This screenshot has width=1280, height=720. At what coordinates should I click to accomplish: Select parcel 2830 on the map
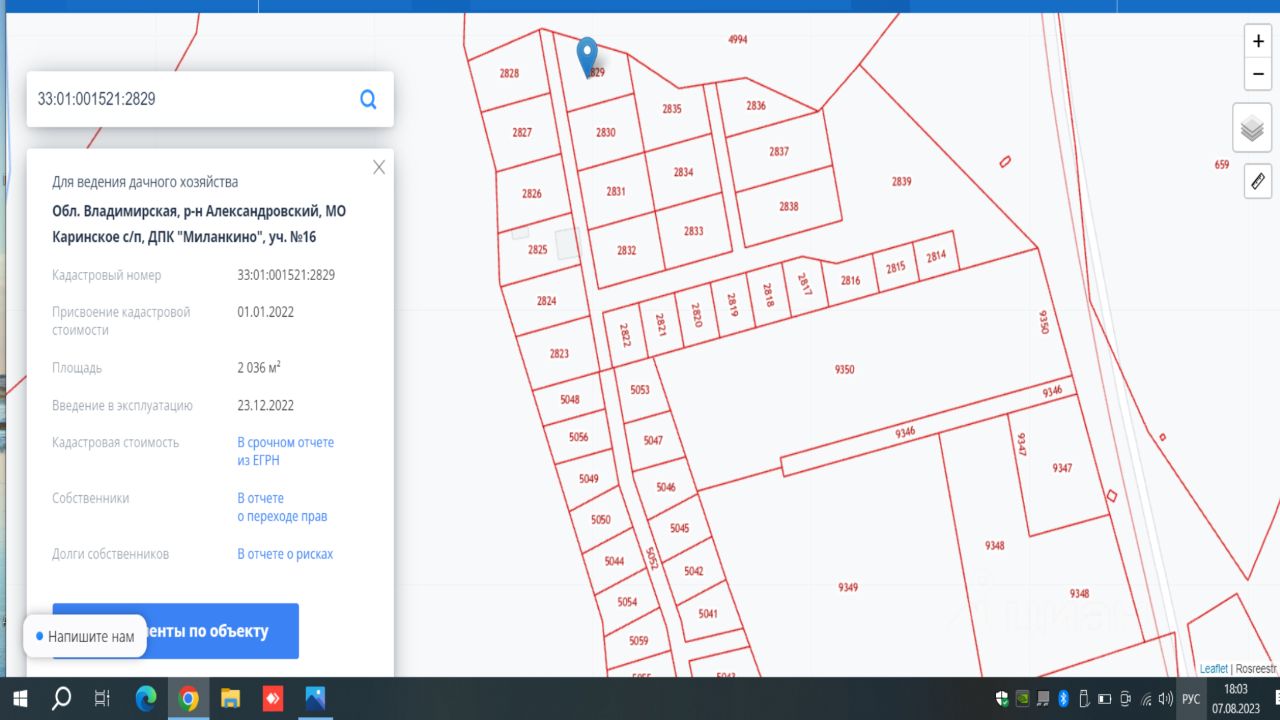tap(606, 133)
